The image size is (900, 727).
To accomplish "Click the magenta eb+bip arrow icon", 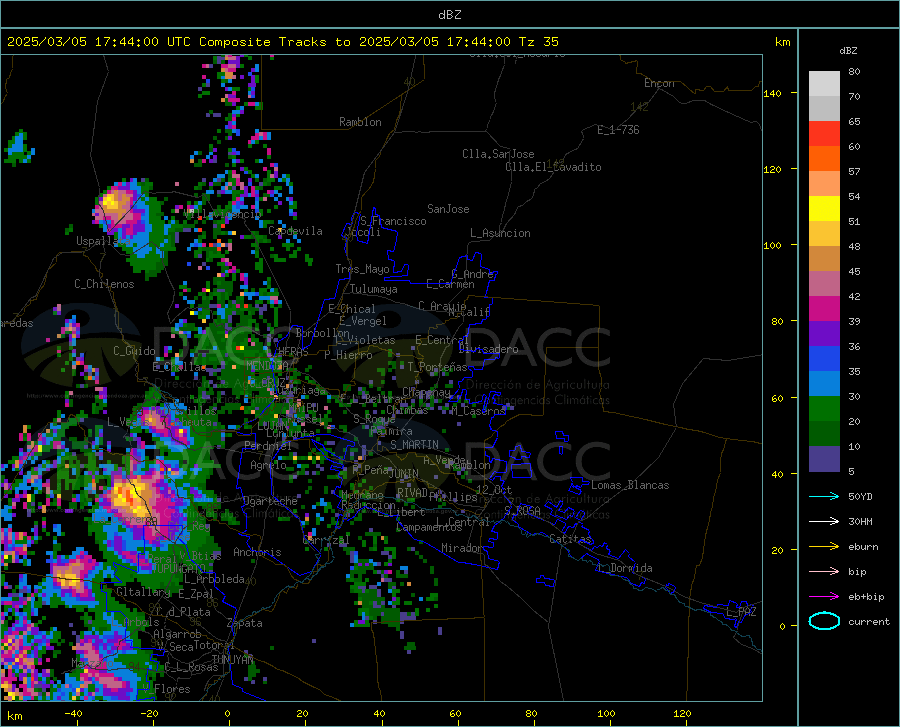I will pyautogui.click(x=824, y=597).
